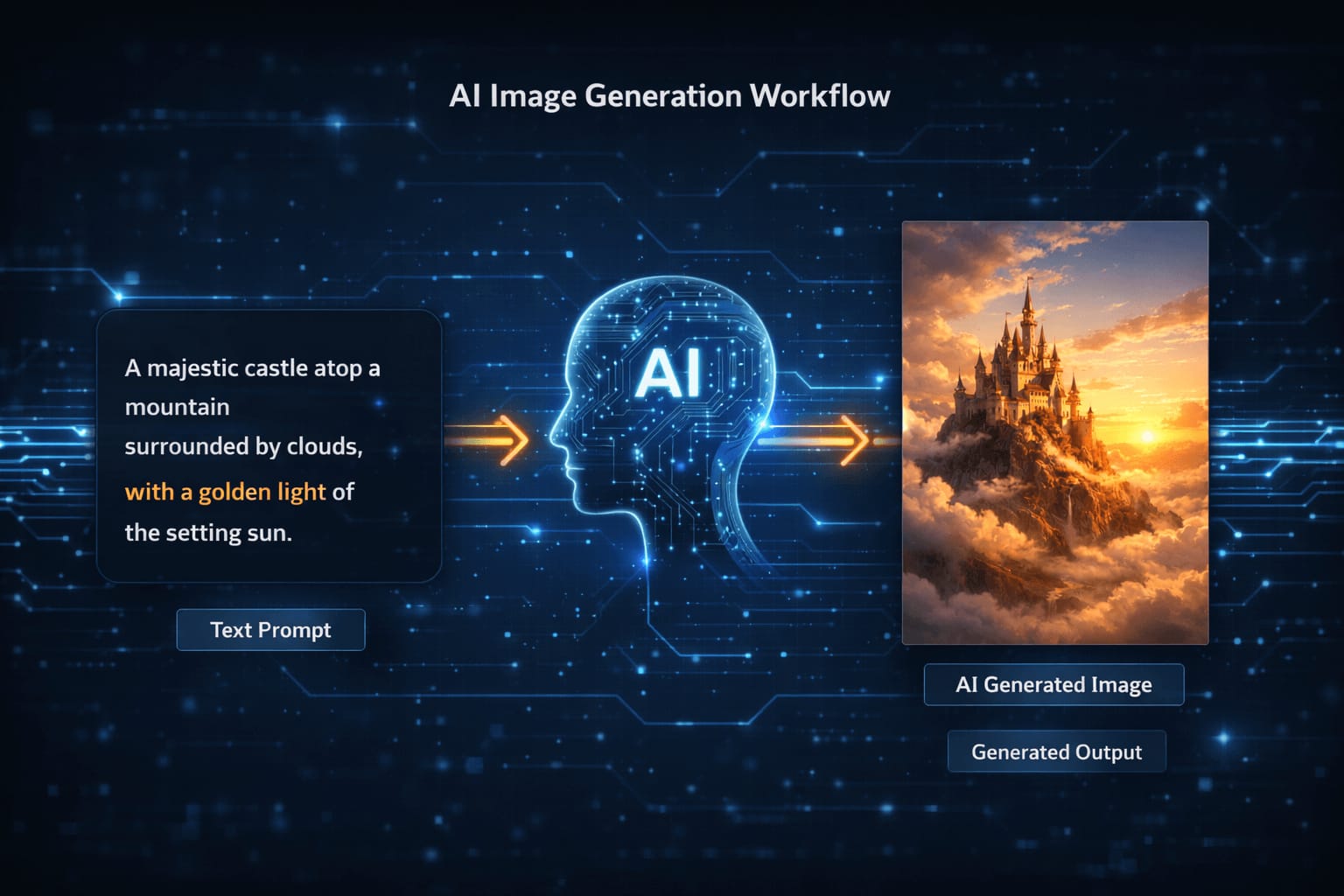Screen dimensions: 1344x896
Task: Collapse the Generated Output label
Action: (x=1056, y=751)
